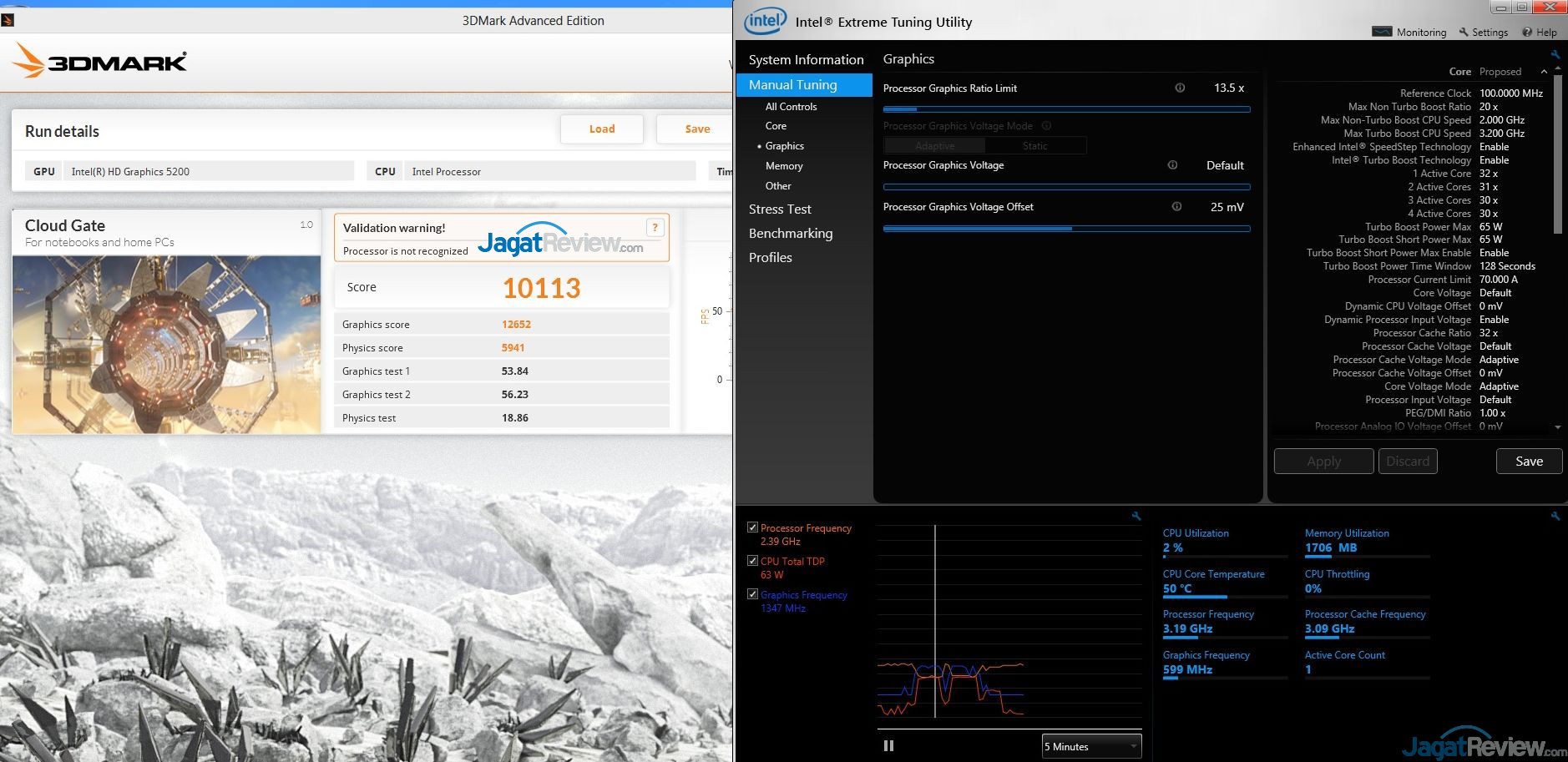Click the info icon for Processor Graphics Ratio Limit

1180,88
